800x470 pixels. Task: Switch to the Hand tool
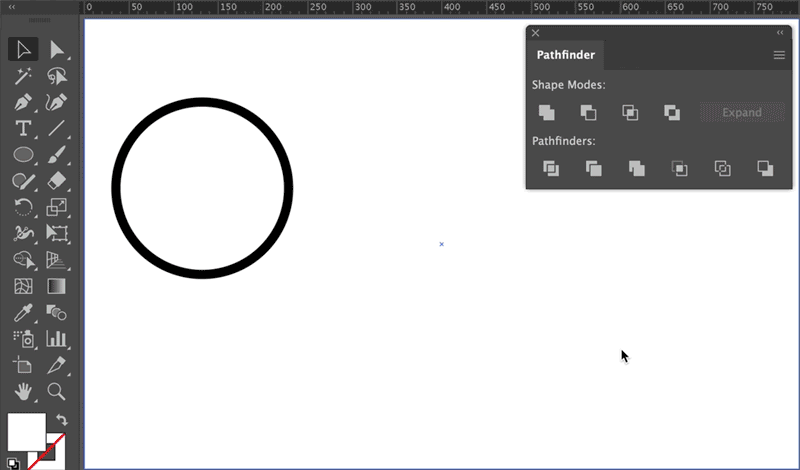pyautogui.click(x=23, y=391)
